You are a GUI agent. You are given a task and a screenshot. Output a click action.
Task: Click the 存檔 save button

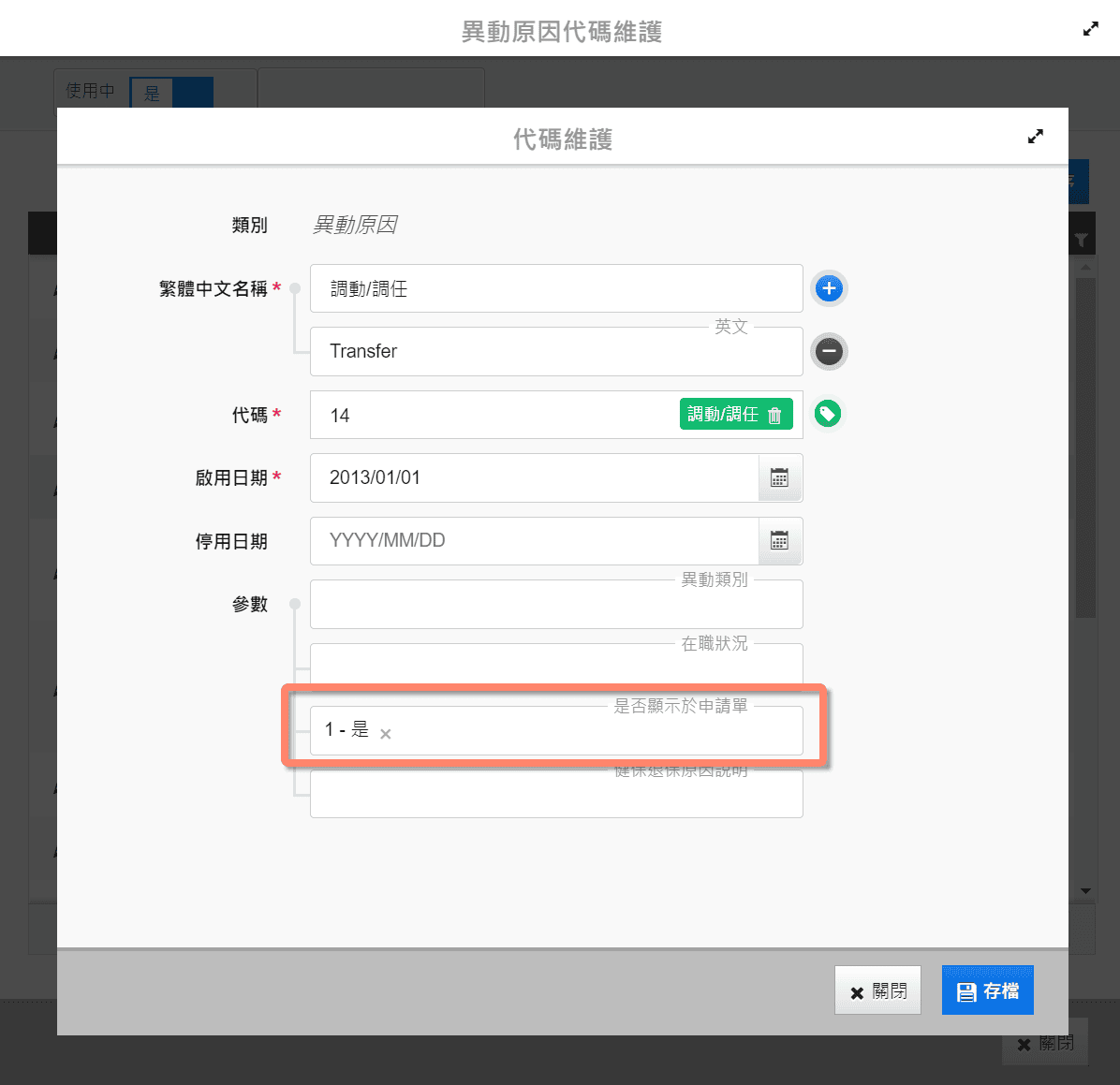[x=987, y=990]
